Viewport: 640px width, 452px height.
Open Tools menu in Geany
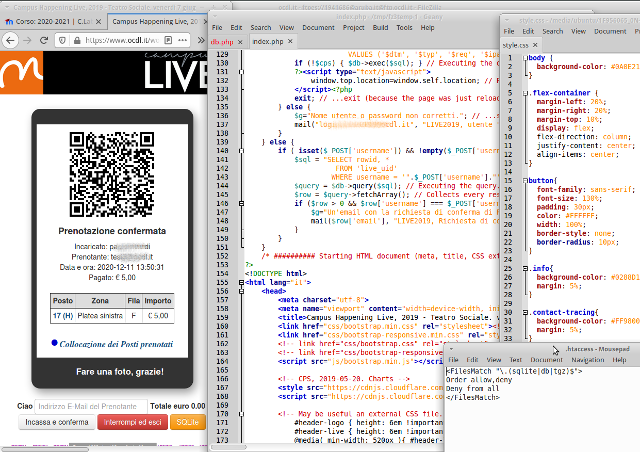tap(404, 28)
